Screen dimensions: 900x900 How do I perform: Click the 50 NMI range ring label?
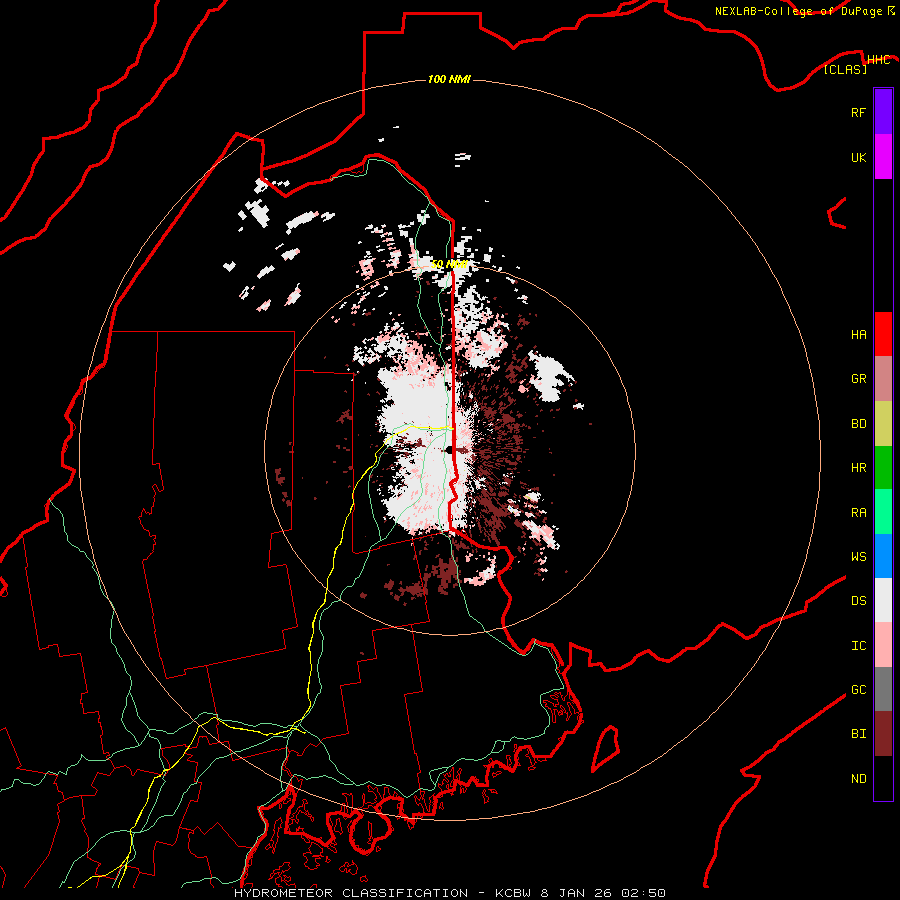449,264
